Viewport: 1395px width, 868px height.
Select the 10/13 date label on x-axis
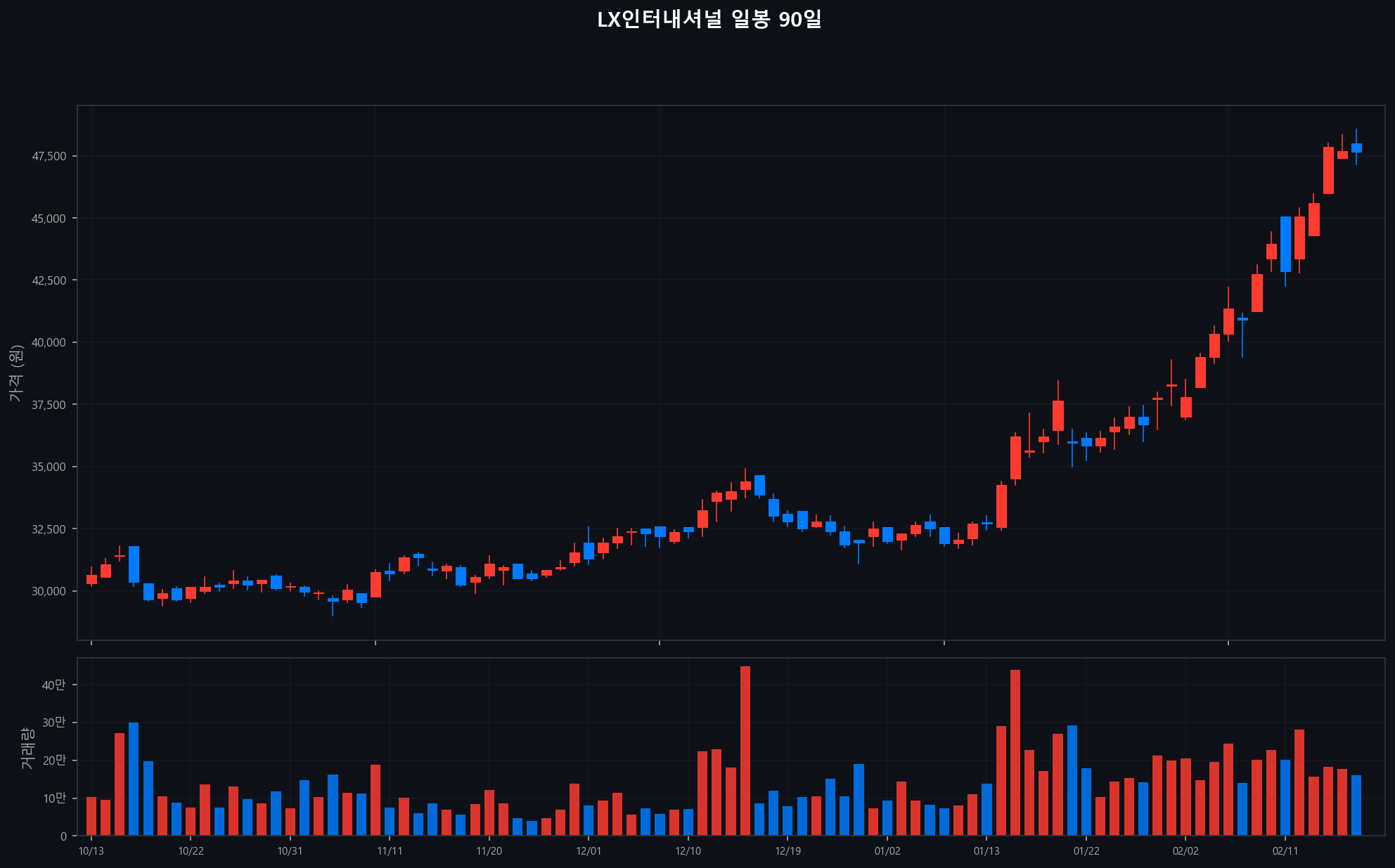coord(91,851)
